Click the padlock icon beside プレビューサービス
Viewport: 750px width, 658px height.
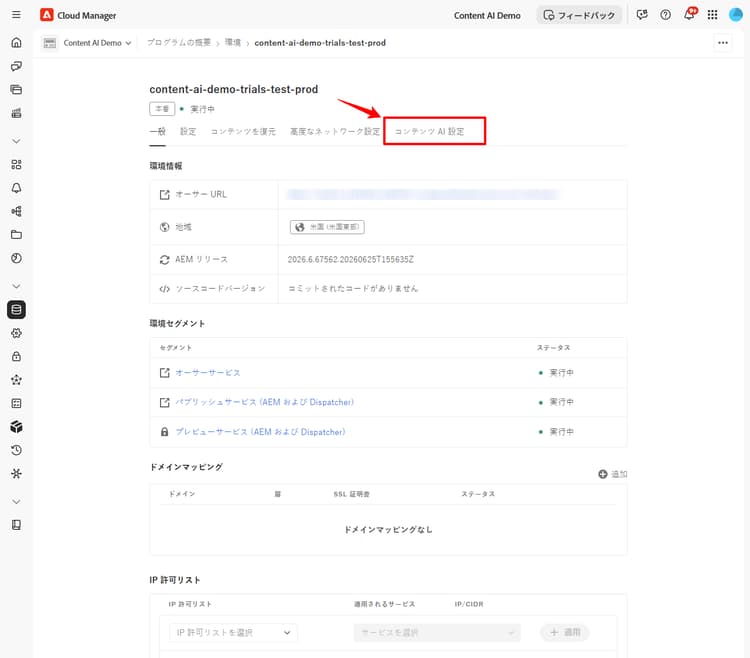tap(165, 432)
